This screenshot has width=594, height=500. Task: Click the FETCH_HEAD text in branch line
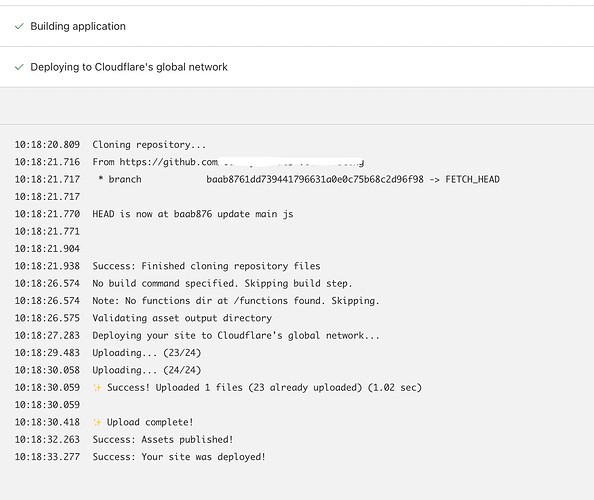coord(472,180)
